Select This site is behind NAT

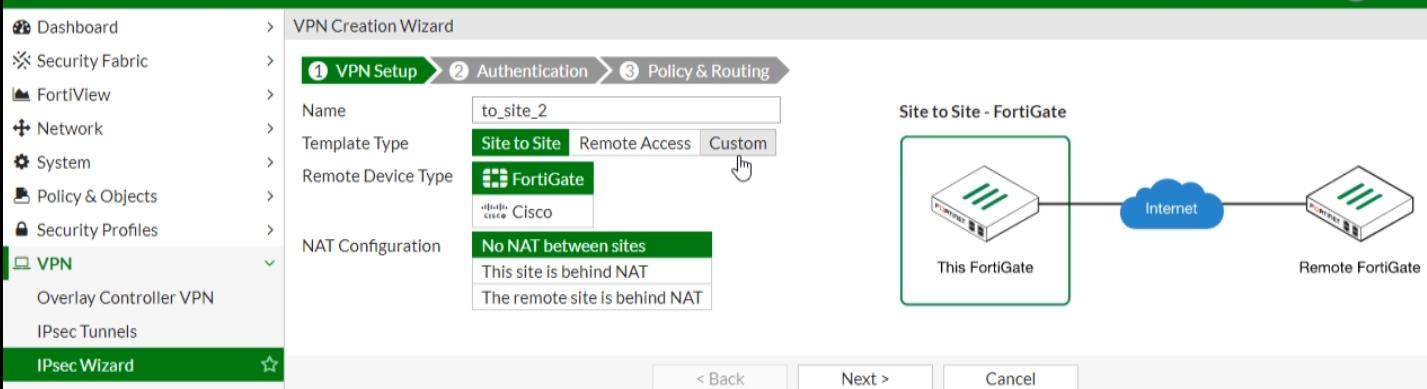pos(592,271)
